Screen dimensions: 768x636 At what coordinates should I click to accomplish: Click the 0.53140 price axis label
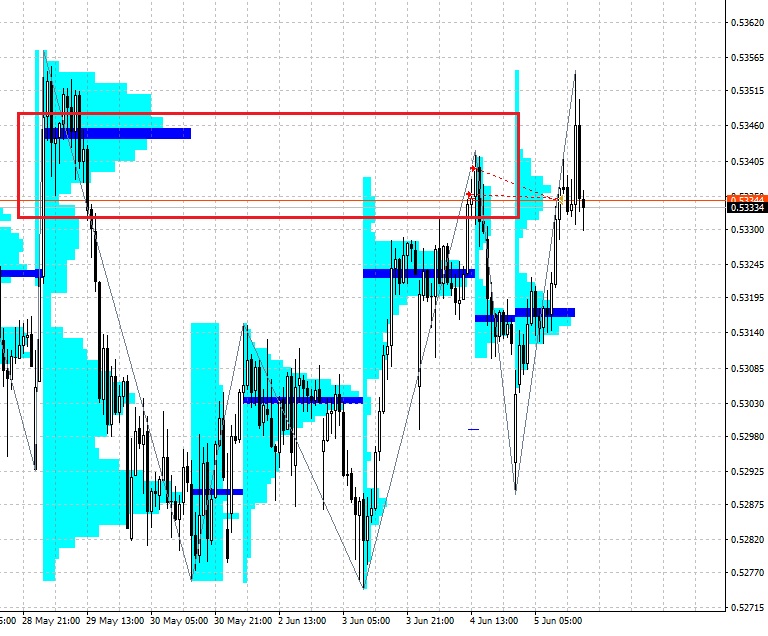coord(747,333)
